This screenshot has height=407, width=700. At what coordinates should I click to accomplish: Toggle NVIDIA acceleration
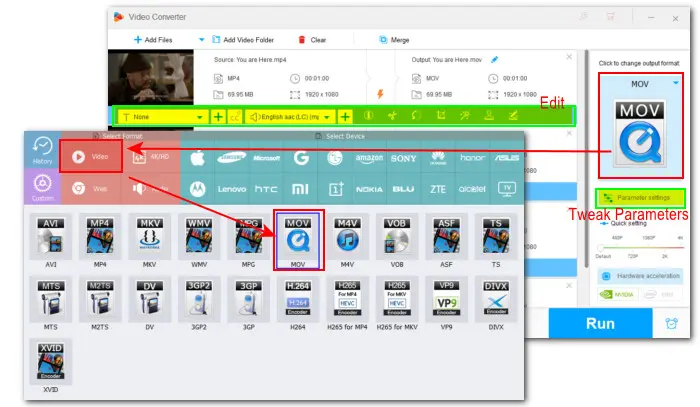pos(618,295)
